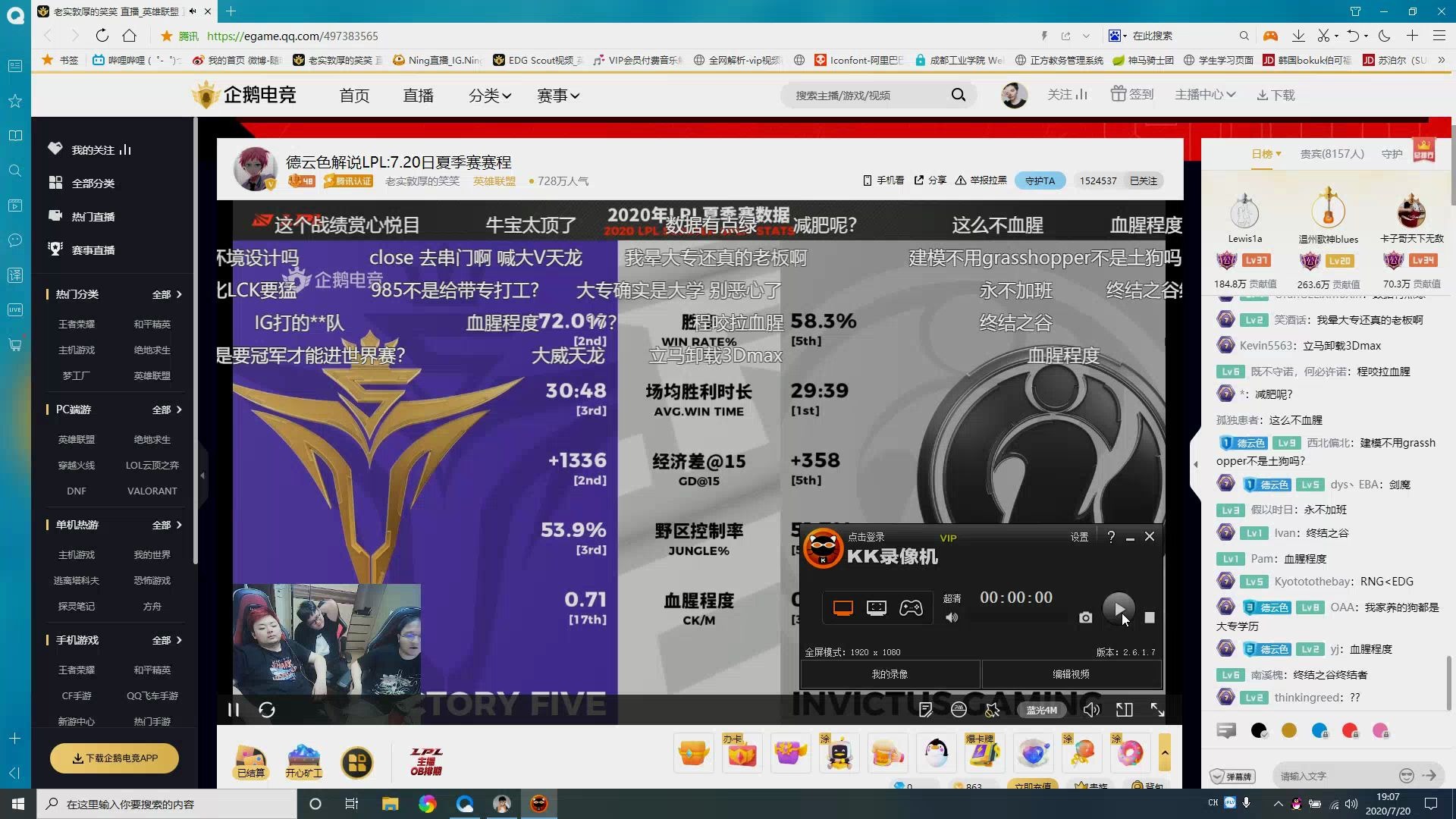Open 设置 in KK录像机
The image size is (1456, 819).
pos(1079,537)
